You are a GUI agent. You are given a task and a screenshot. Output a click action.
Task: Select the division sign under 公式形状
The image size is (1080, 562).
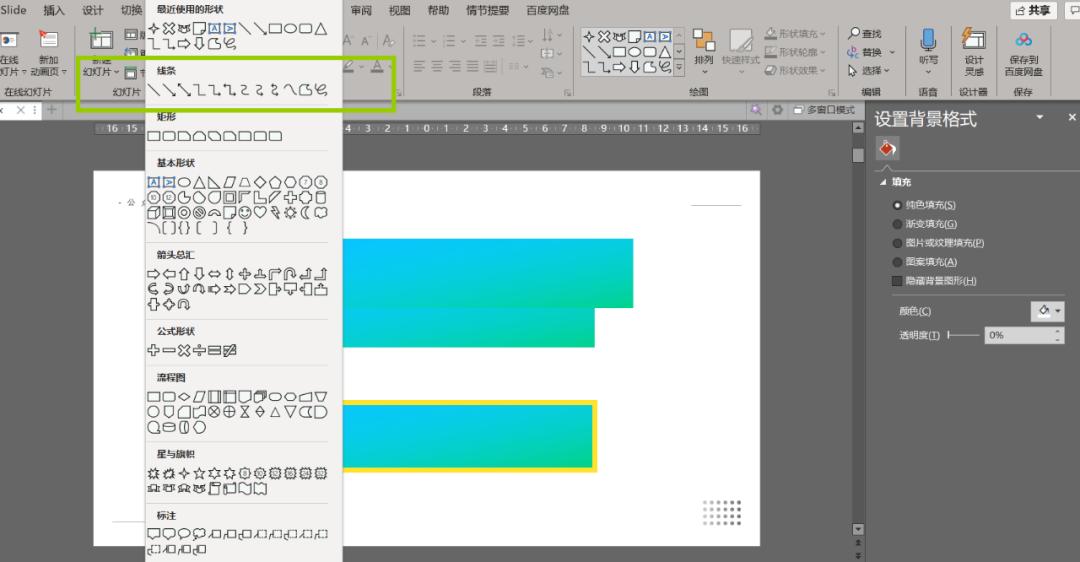(x=199, y=351)
